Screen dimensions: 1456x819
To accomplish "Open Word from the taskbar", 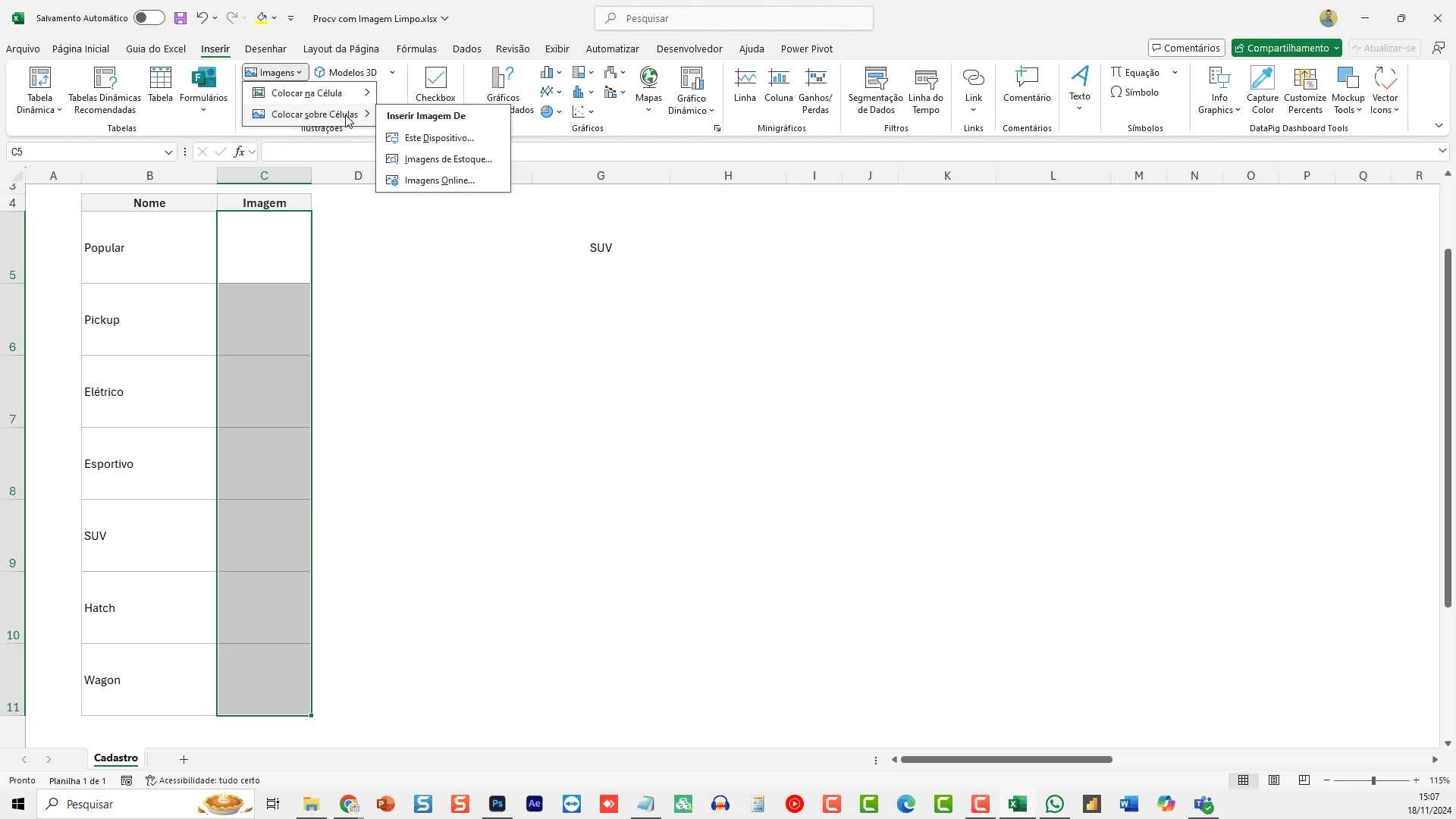I will click(x=1129, y=804).
